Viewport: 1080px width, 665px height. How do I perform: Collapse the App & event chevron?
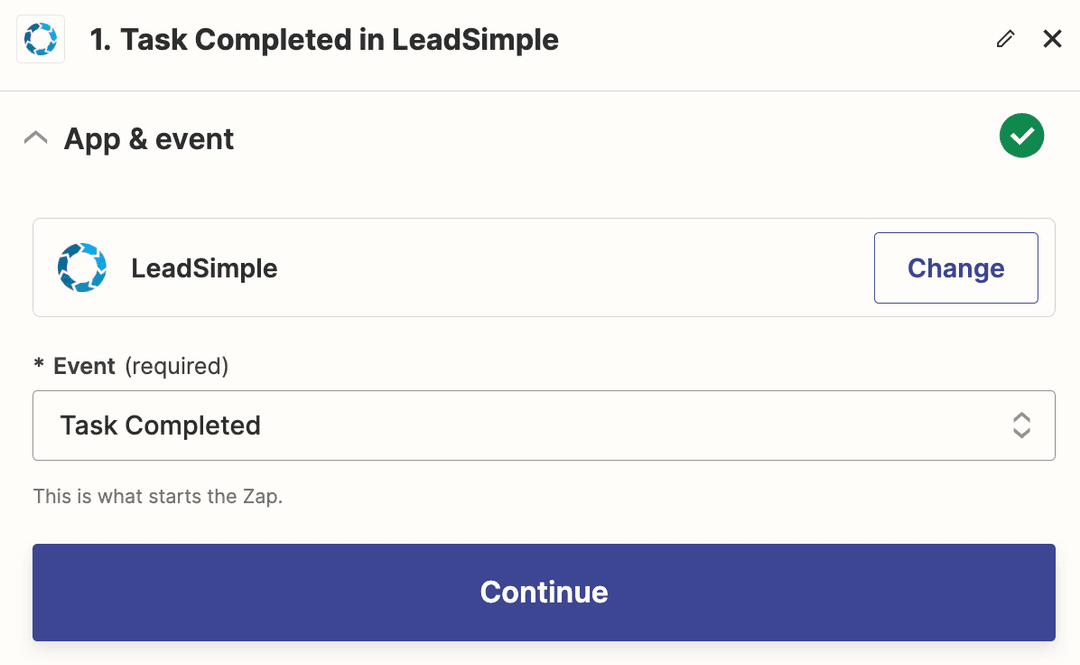click(x=36, y=138)
